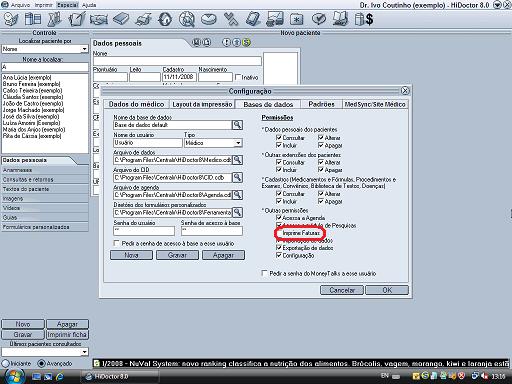Screen dimensions: 512x384
Task: Click the handheld PDA toolbar icon
Action: click(253, 19)
